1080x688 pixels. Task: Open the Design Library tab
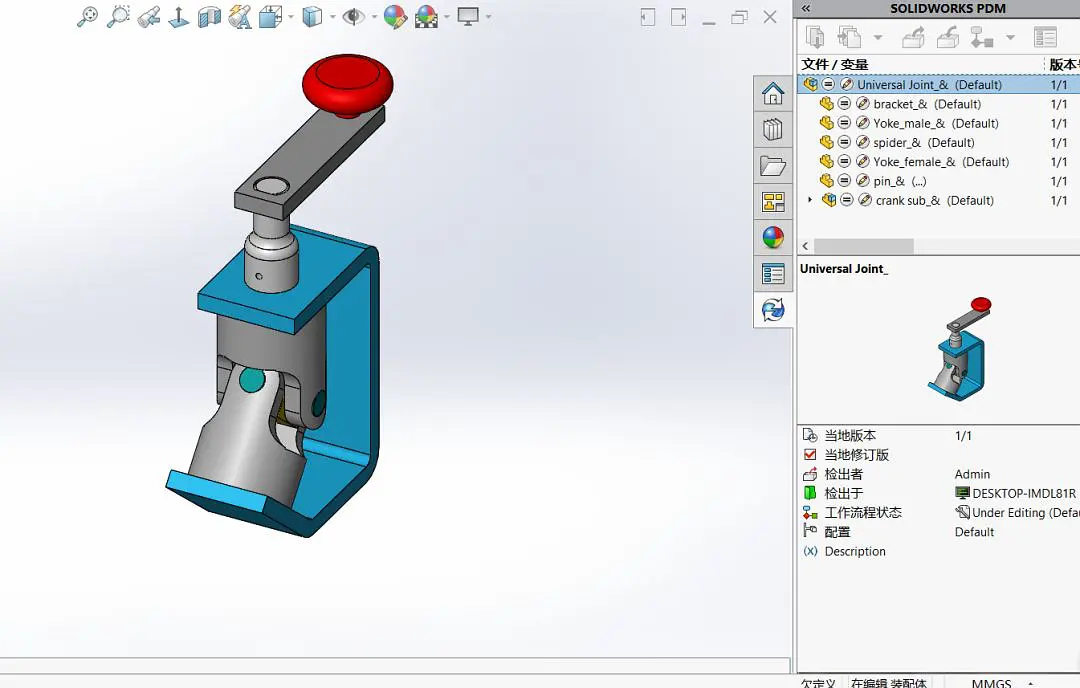[x=773, y=129]
